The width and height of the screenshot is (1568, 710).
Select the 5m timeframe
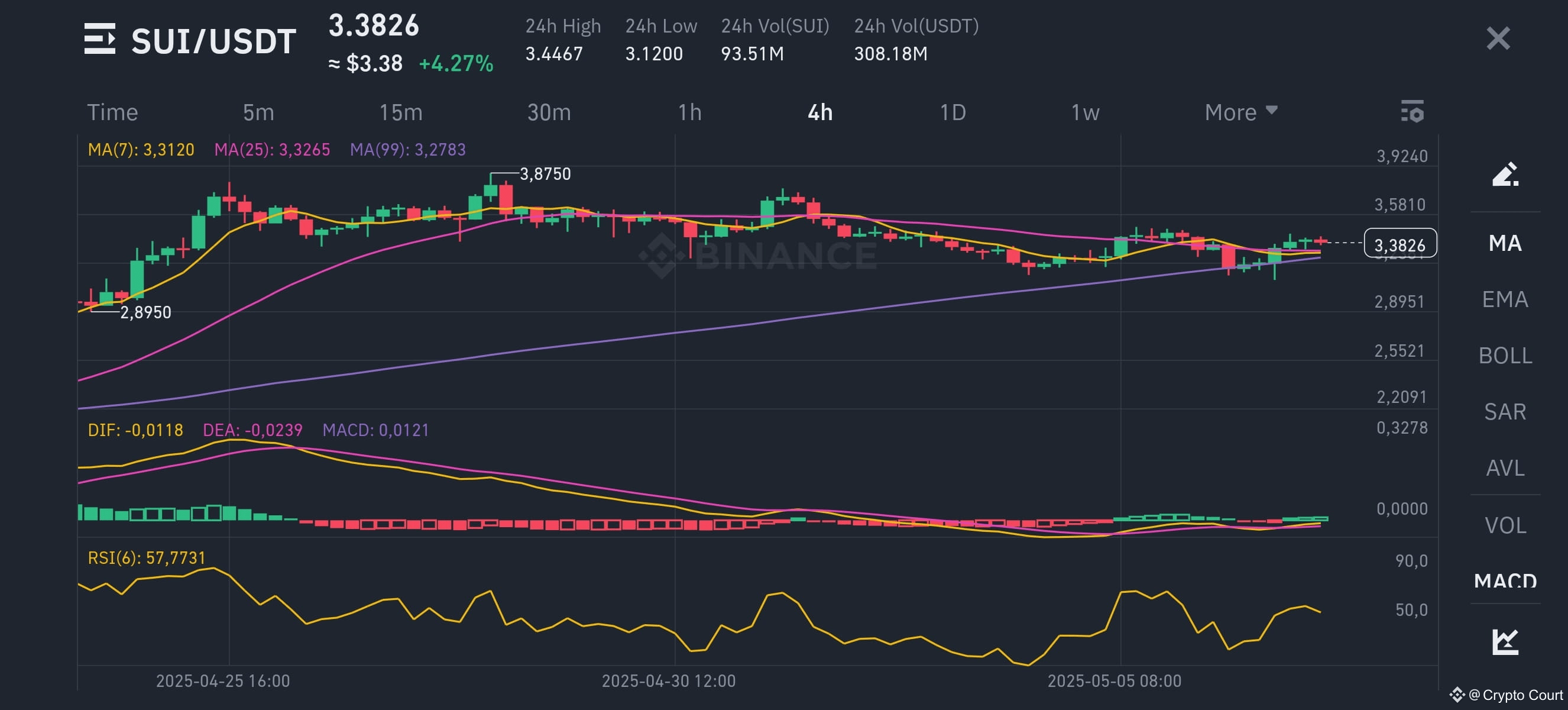(259, 112)
